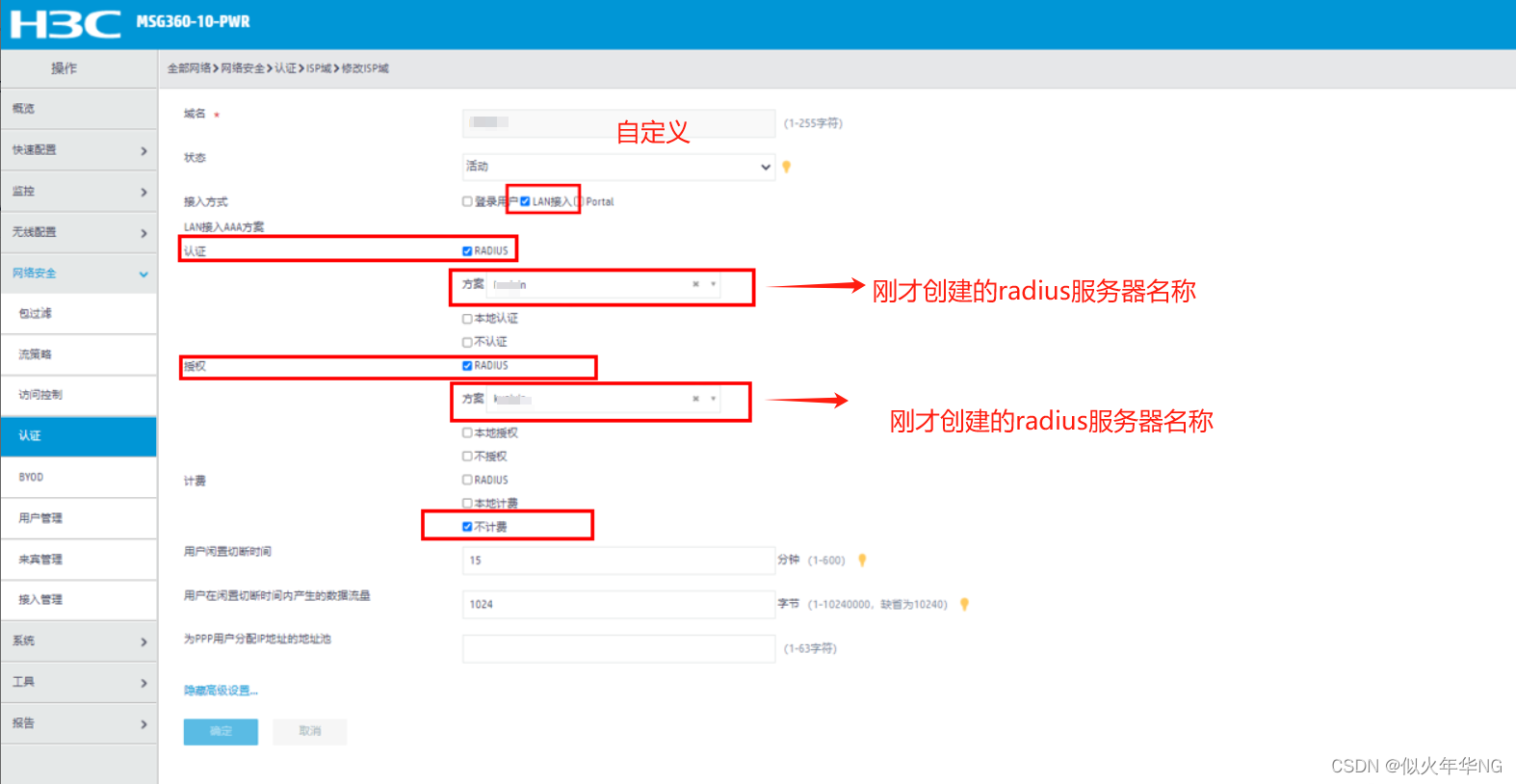Go to ISP域 in the breadcrumb
Screen dimensions: 1516x784
(x=319, y=68)
